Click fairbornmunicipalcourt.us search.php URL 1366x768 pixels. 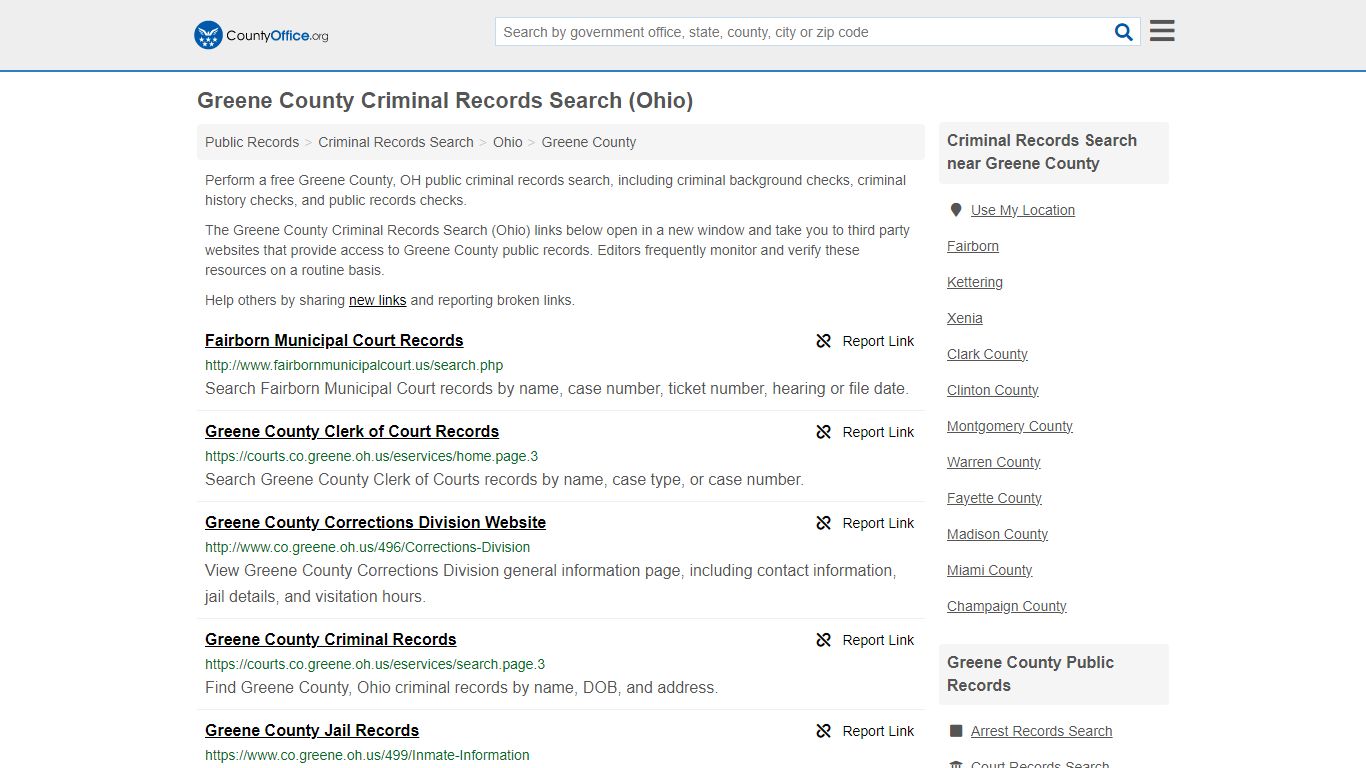[354, 365]
